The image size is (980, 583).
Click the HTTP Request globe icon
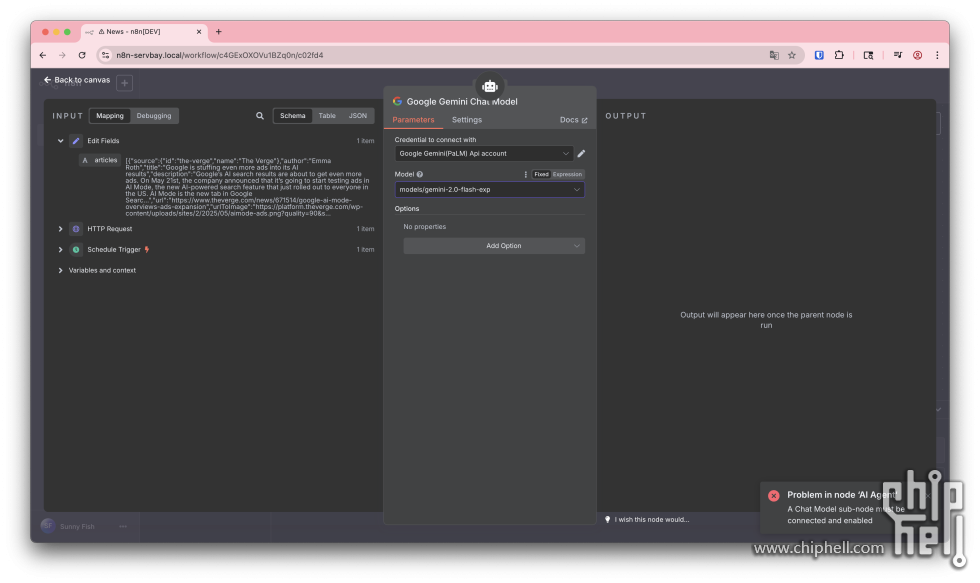tap(76, 229)
